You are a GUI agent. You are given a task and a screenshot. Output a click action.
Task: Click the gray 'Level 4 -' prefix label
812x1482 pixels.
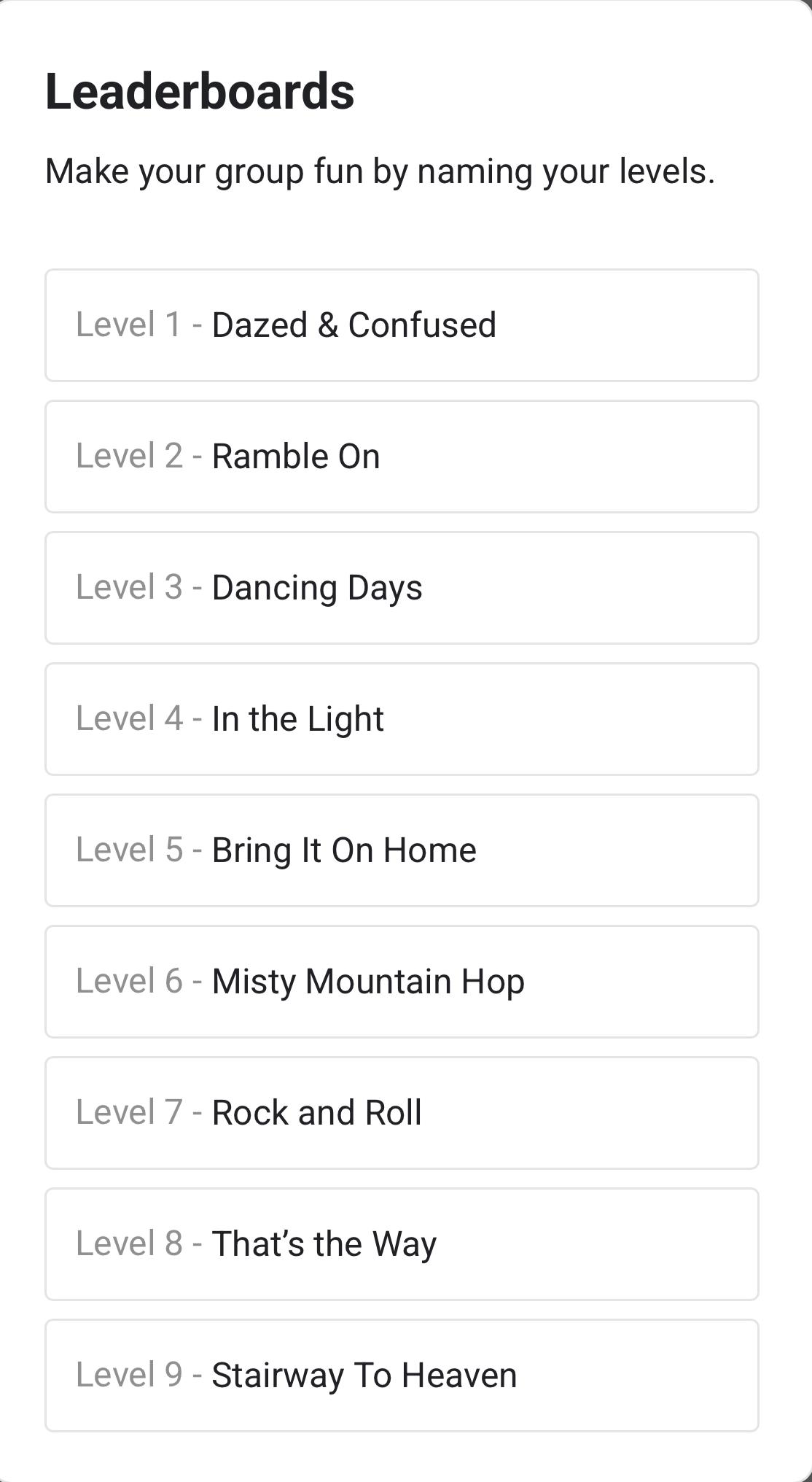point(139,718)
